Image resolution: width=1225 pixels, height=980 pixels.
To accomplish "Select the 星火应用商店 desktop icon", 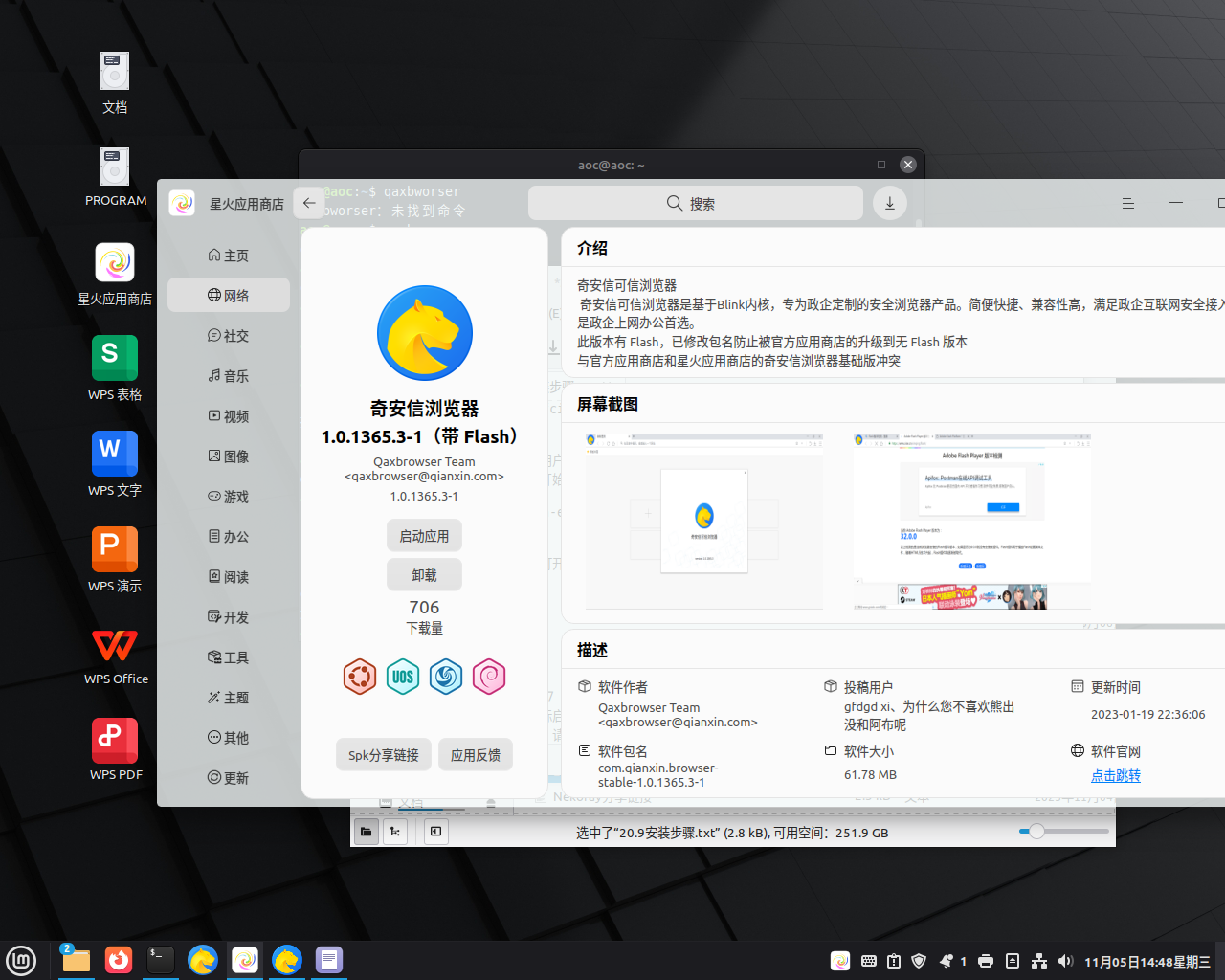I will coord(115,274).
